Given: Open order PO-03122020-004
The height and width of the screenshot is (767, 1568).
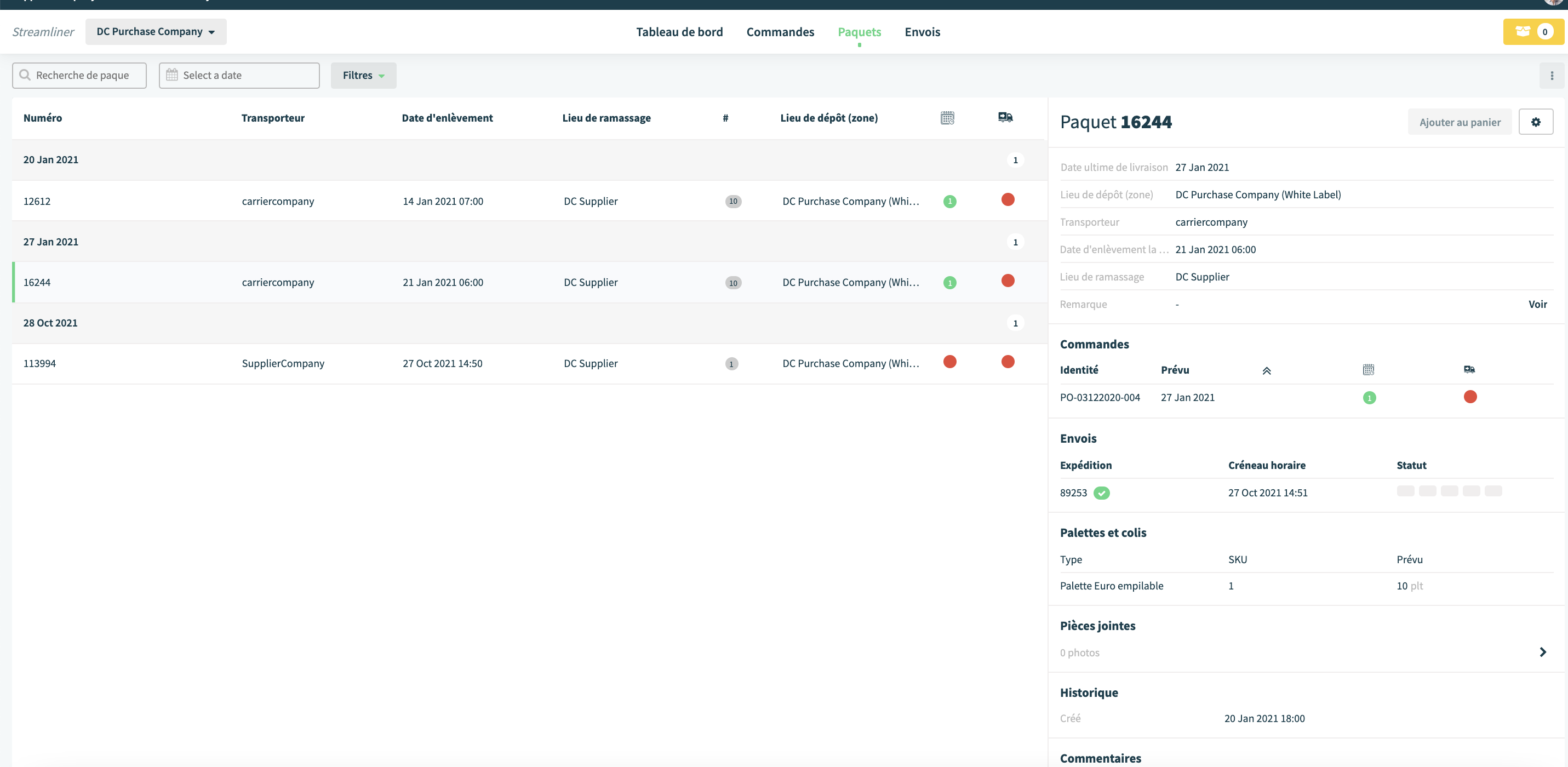Looking at the screenshot, I should 1100,398.
